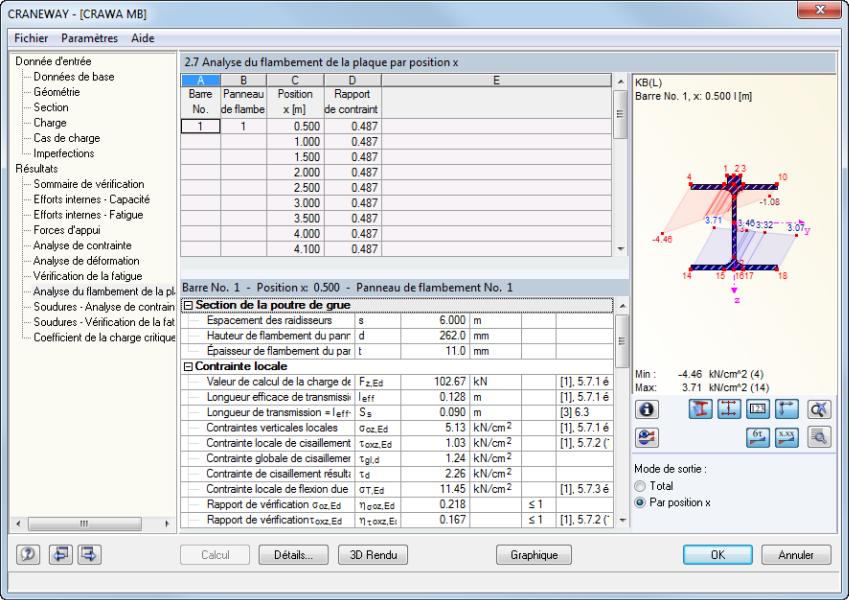Viewport: 849px width, 600px height.
Task: Click column header D (Rapport)
Action: 352,81
